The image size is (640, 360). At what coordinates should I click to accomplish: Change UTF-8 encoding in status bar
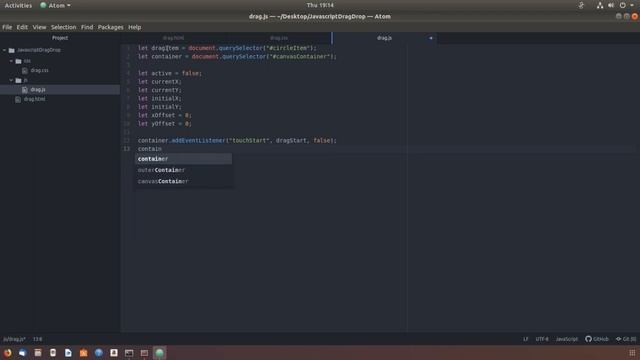542,339
